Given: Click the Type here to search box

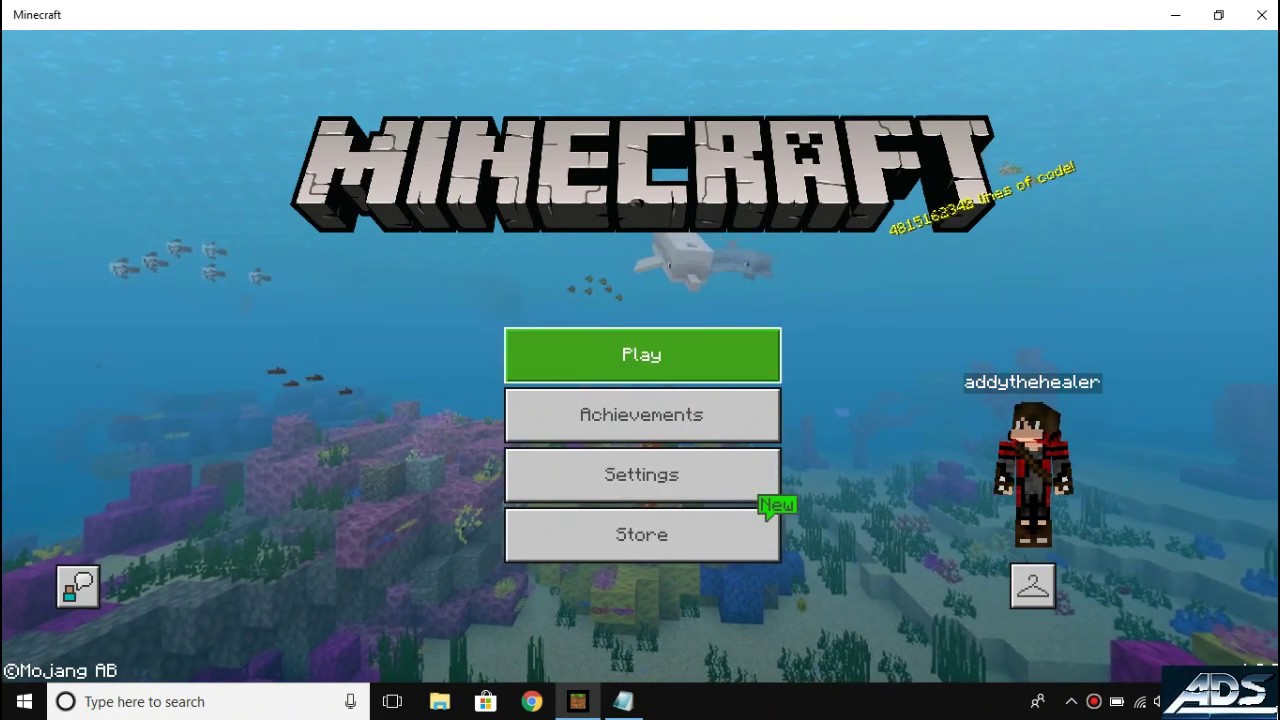Looking at the screenshot, I should point(209,702).
